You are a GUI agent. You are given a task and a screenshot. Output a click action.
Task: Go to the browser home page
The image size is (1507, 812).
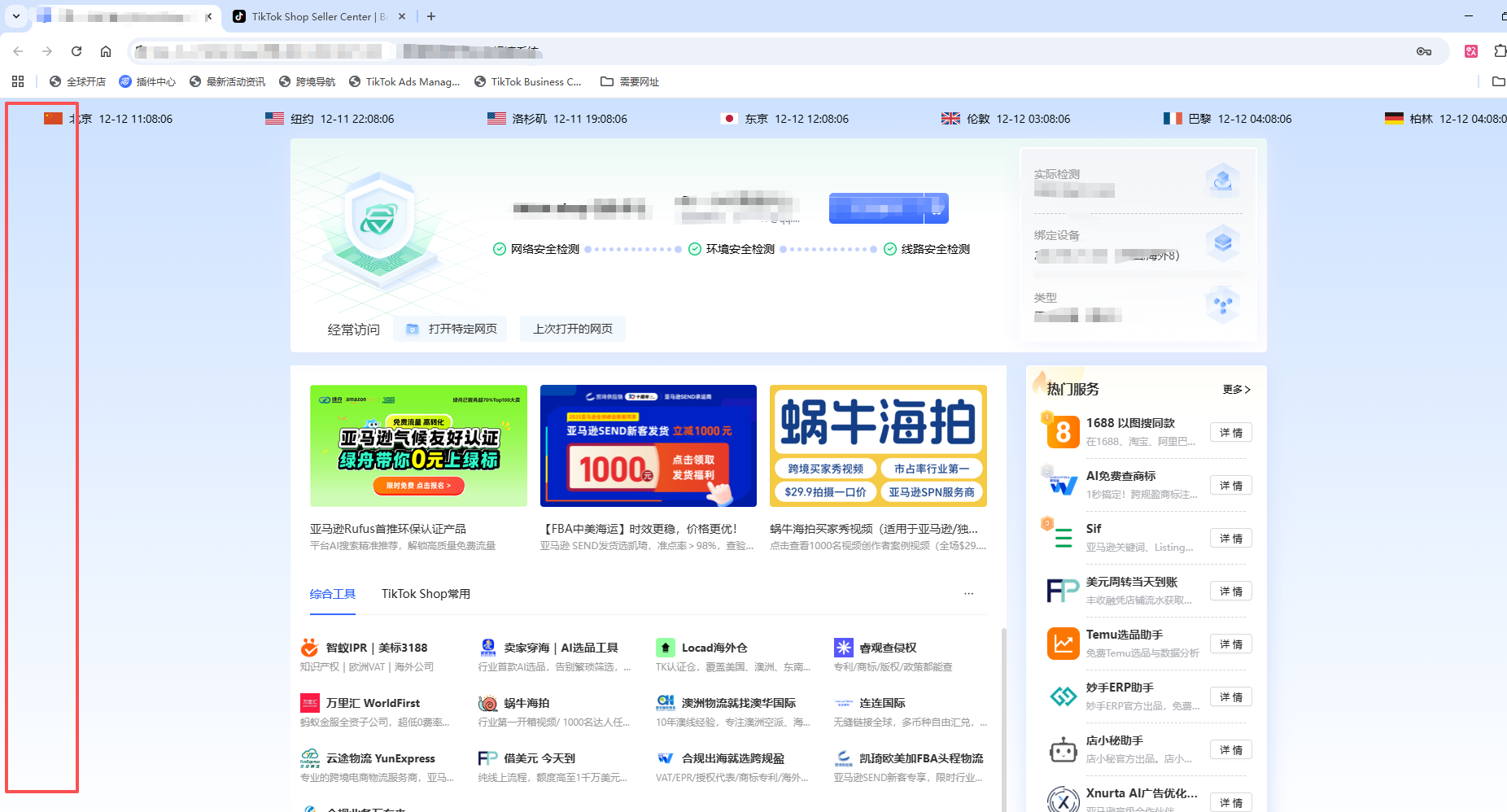[106, 51]
